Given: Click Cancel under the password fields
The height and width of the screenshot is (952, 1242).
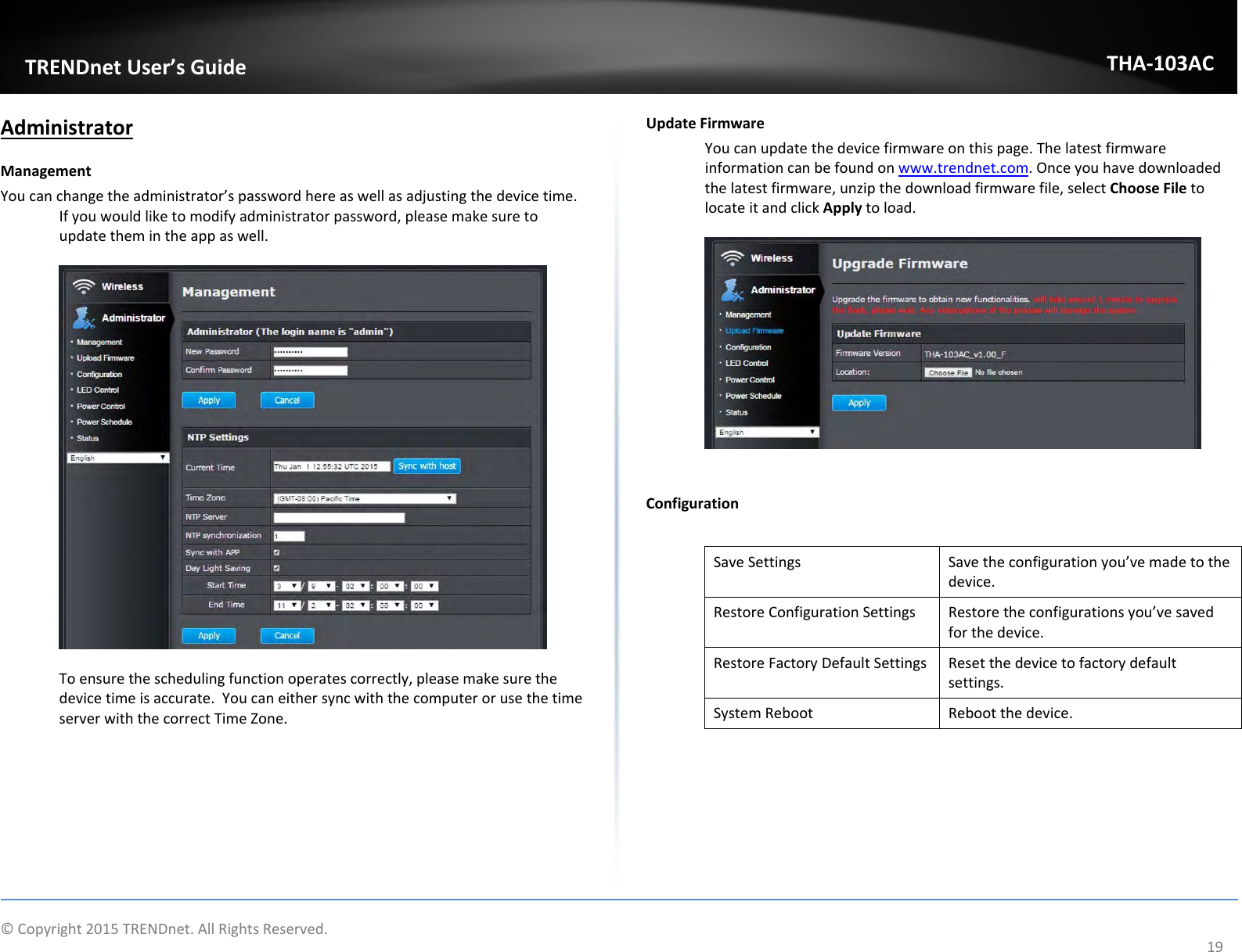Looking at the screenshot, I should click(287, 401).
